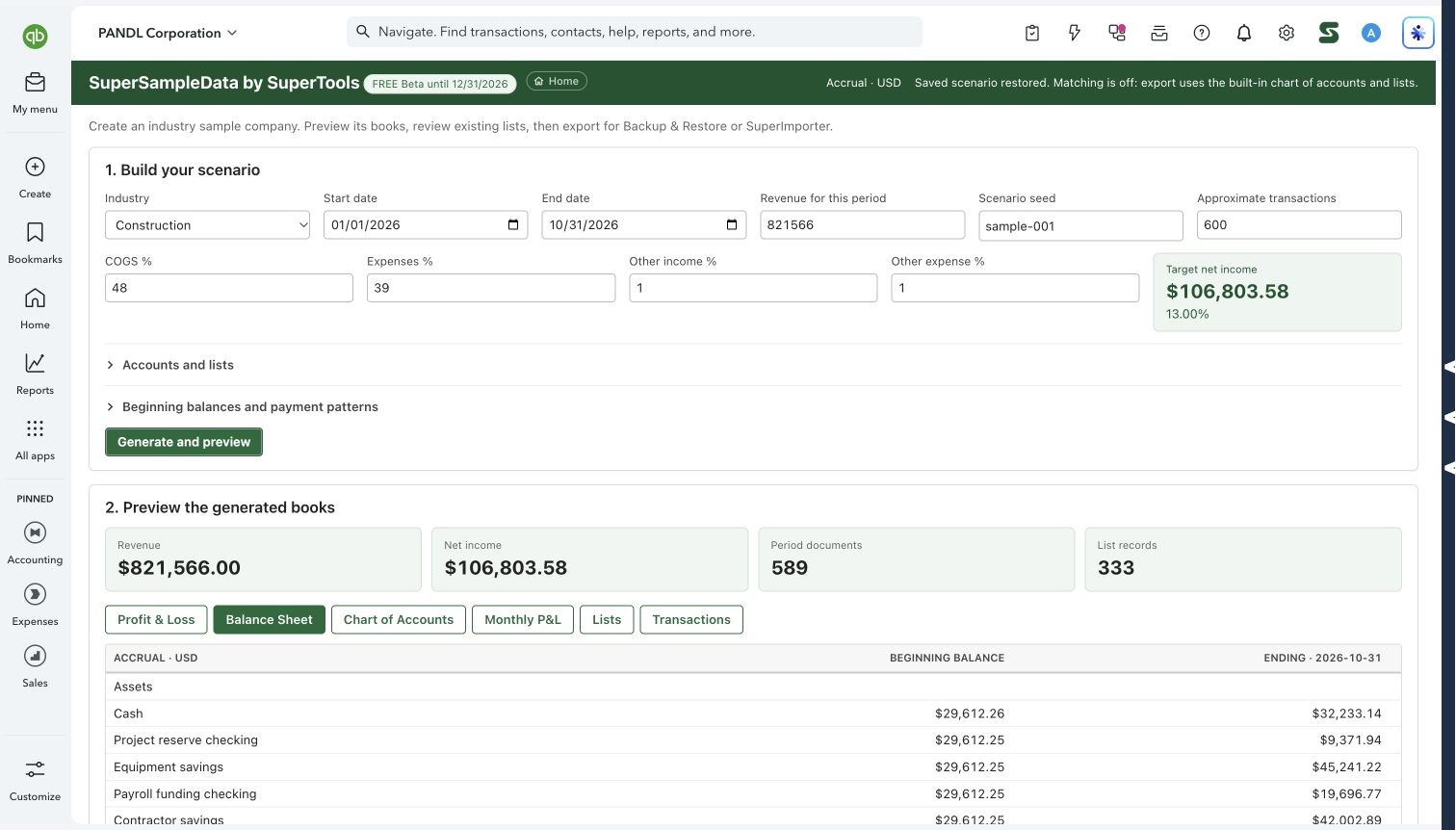Click Equipment savings row label
The height and width of the screenshot is (830, 1456).
click(169, 767)
